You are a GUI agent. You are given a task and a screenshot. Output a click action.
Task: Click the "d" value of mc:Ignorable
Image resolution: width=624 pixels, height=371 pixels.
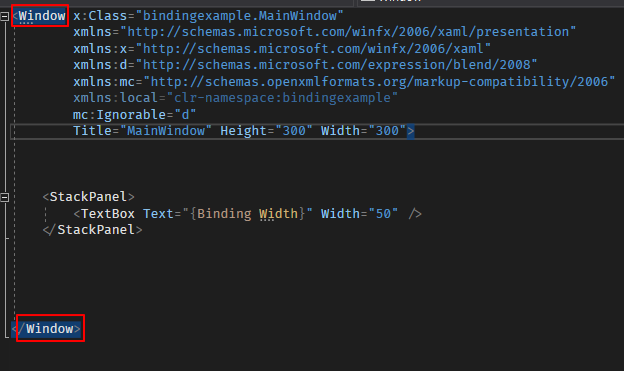click(185, 115)
